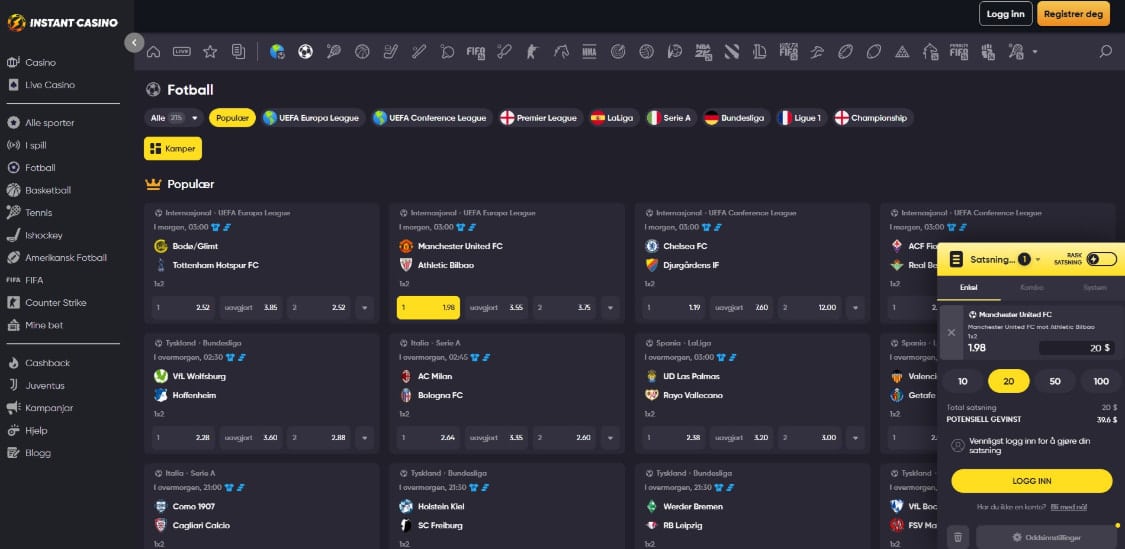Select the MMA icon in sports bar
The height and width of the screenshot is (549, 1125).
click(x=590, y=52)
